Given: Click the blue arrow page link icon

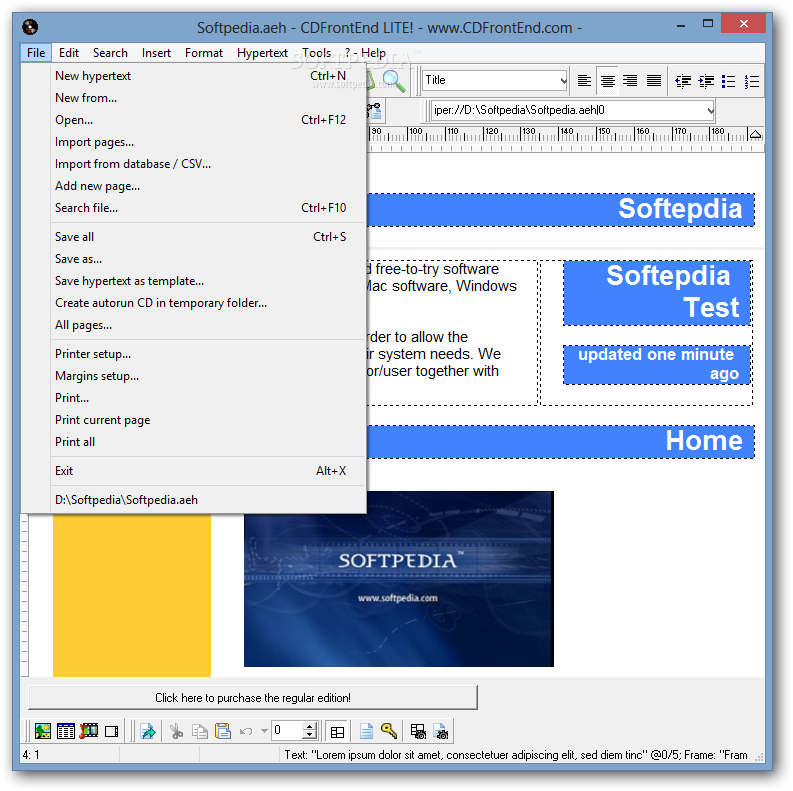Looking at the screenshot, I should pyautogui.click(x=148, y=731).
